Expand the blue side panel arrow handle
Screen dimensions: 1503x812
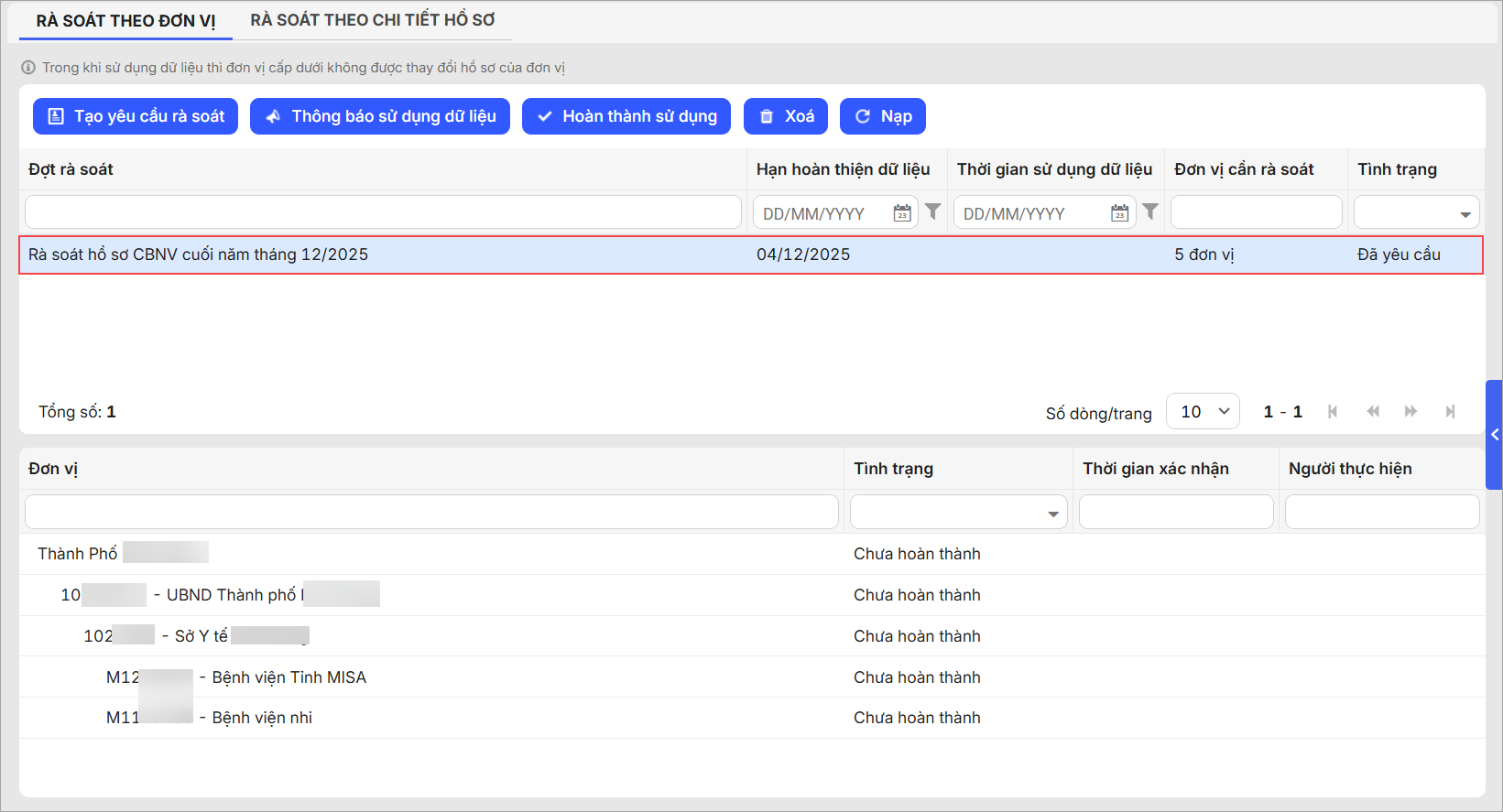click(1494, 435)
